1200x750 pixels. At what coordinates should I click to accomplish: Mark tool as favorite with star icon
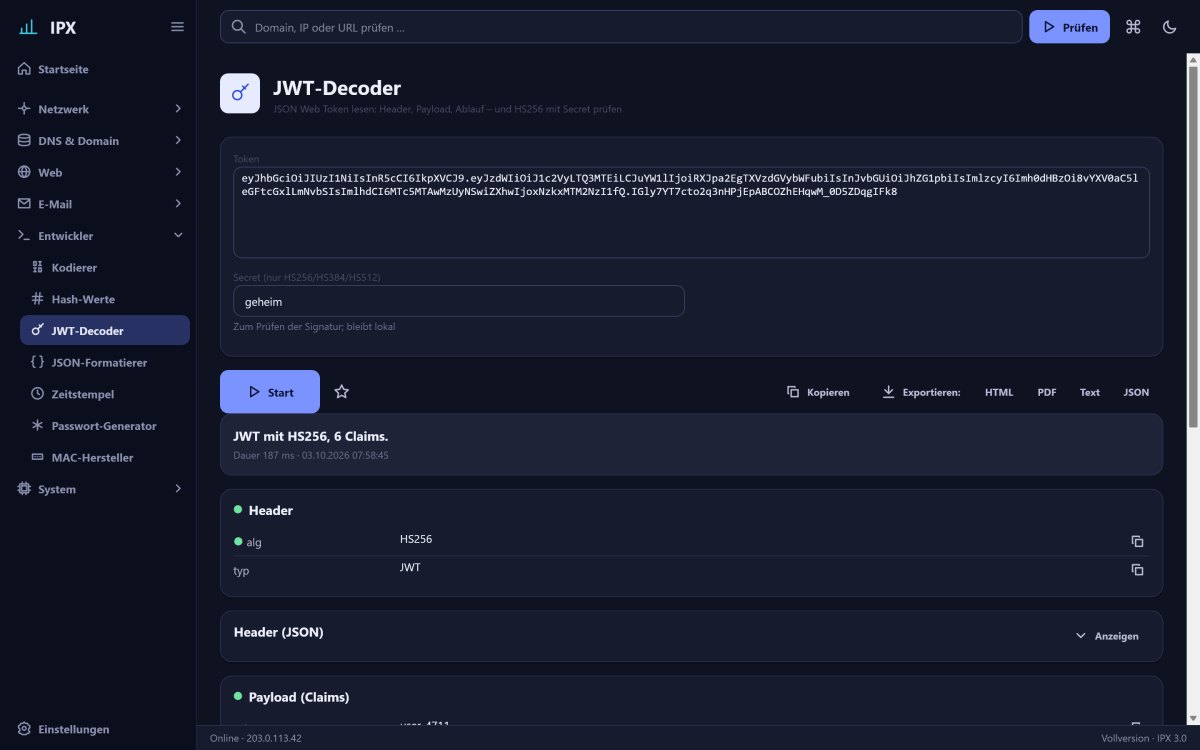tap(341, 392)
